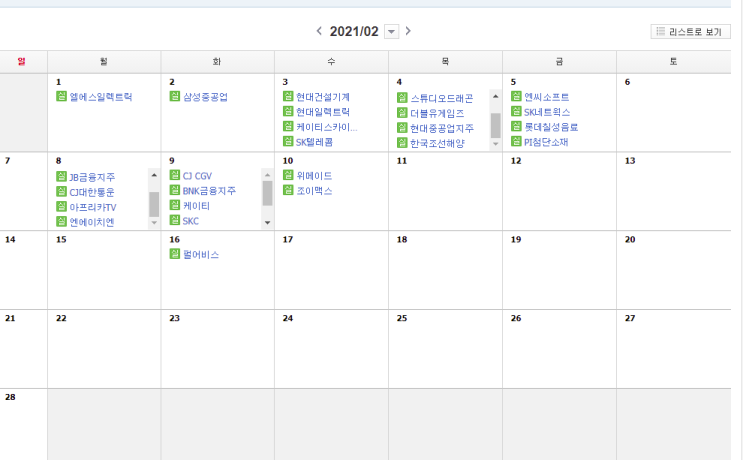Open 엔씨소프트 event link
The height and width of the screenshot is (460, 743).
(x=546, y=97)
